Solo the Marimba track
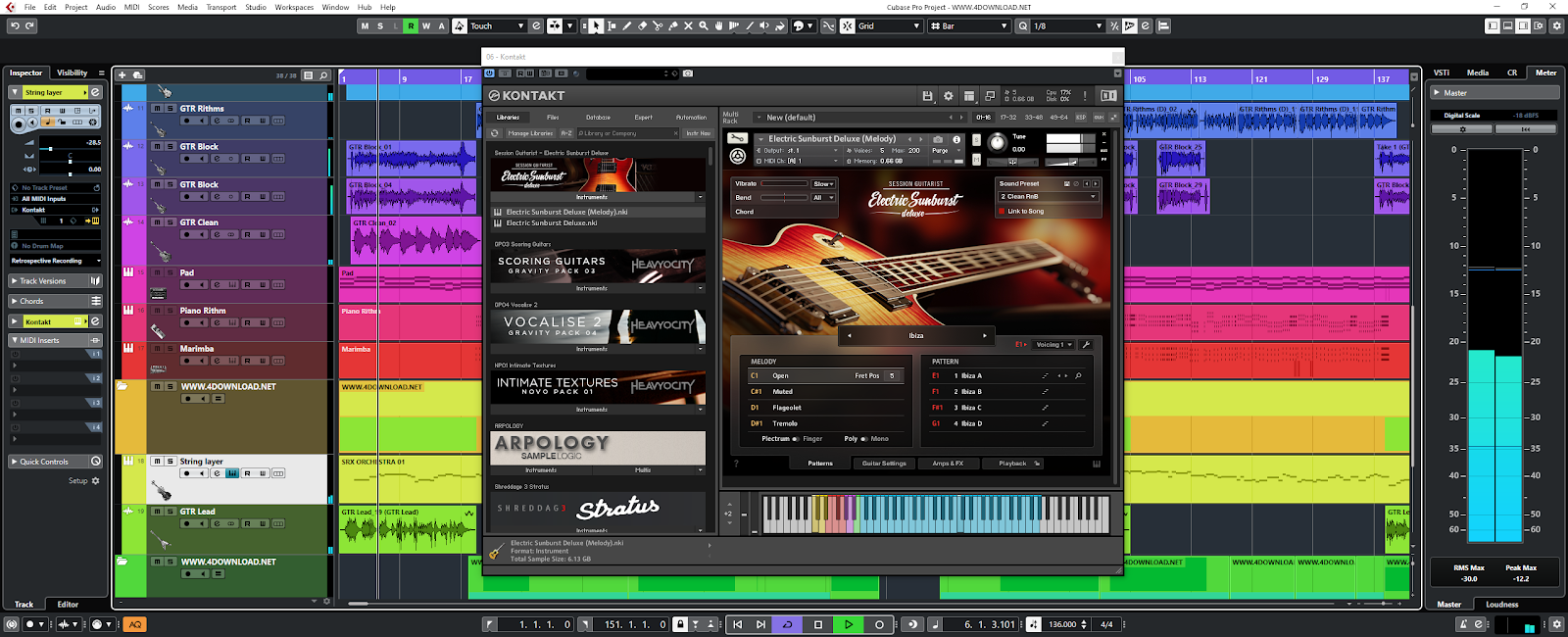The height and width of the screenshot is (637, 1568). click(x=170, y=348)
